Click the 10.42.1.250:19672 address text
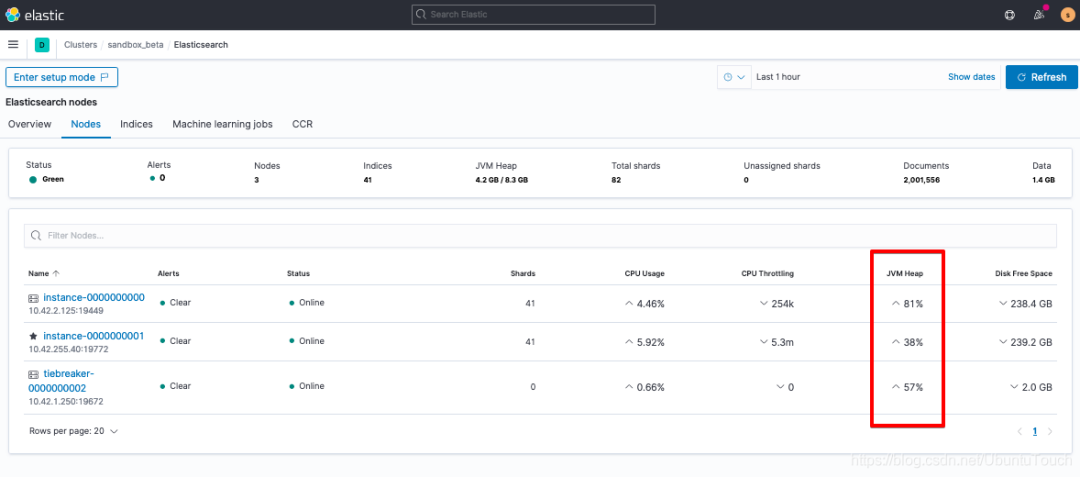The width and height of the screenshot is (1080, 477). click(65, 401)
